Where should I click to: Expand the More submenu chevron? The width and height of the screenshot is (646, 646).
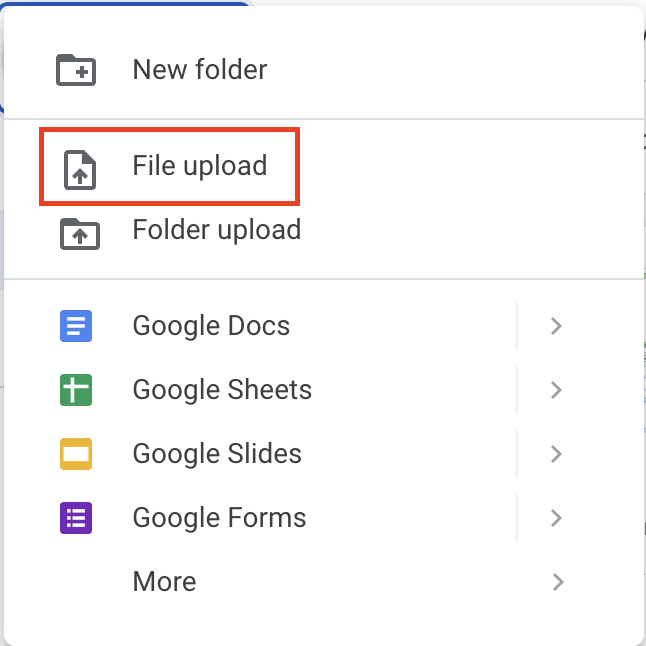click(x=557, y=582)
